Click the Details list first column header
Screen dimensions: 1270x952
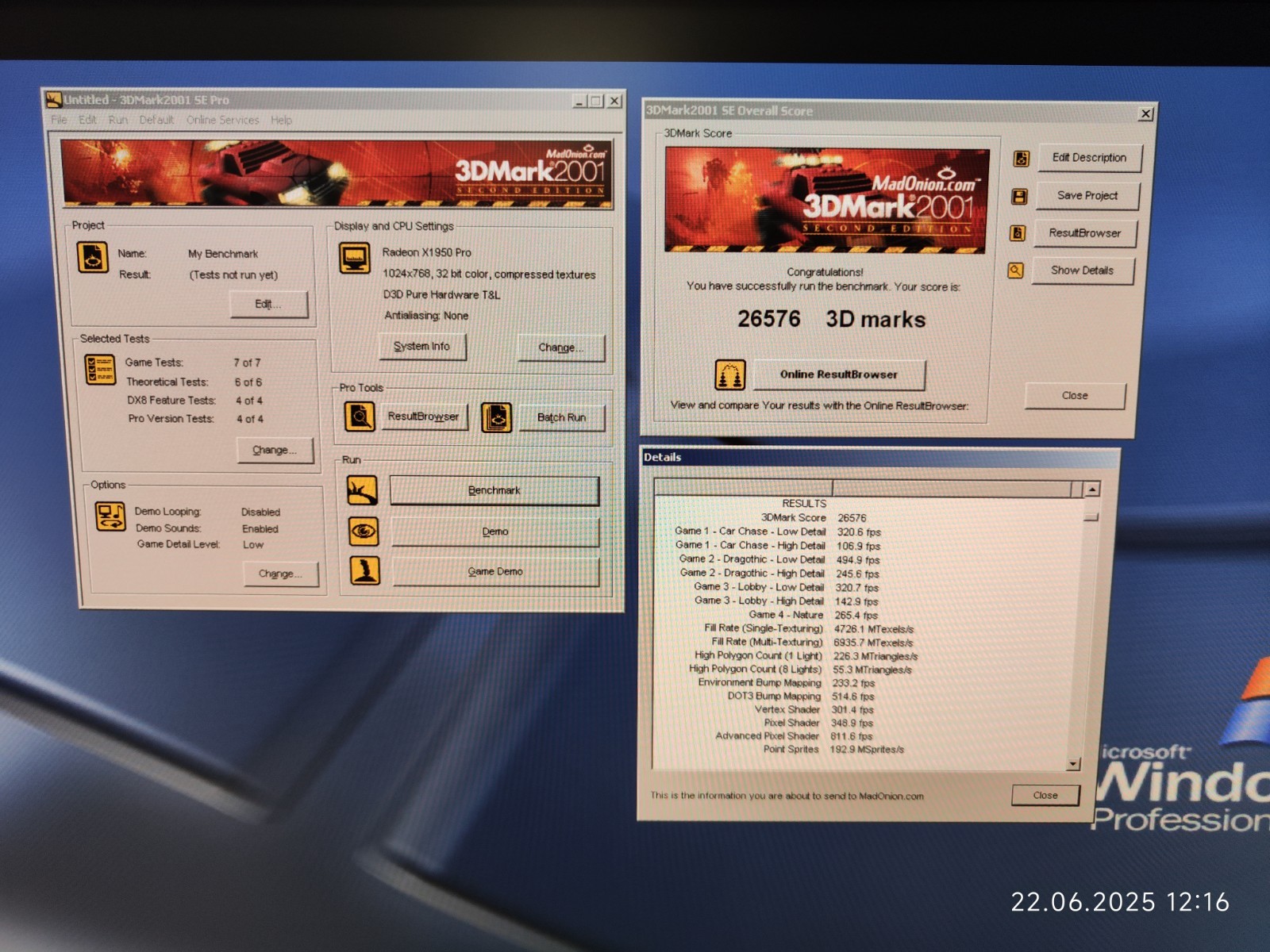click(744, 487)
